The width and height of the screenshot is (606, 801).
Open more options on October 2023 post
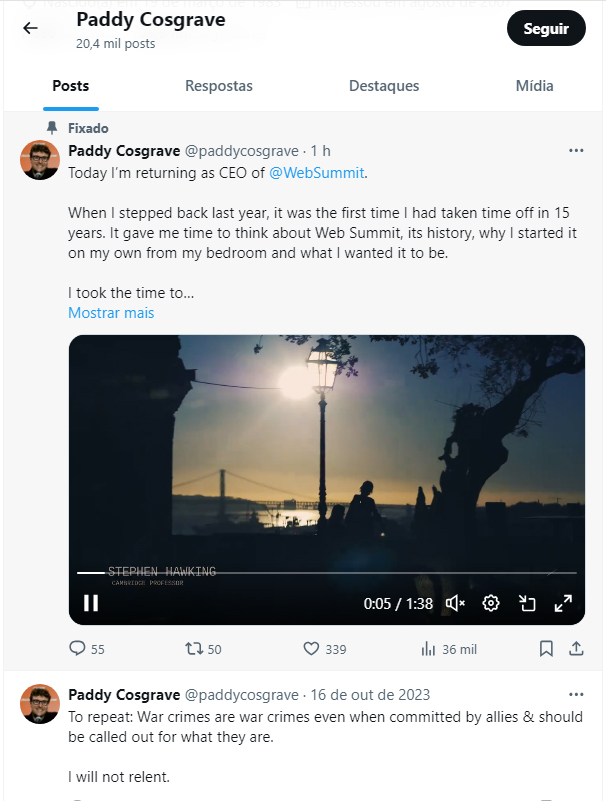[x=576, y=695]
